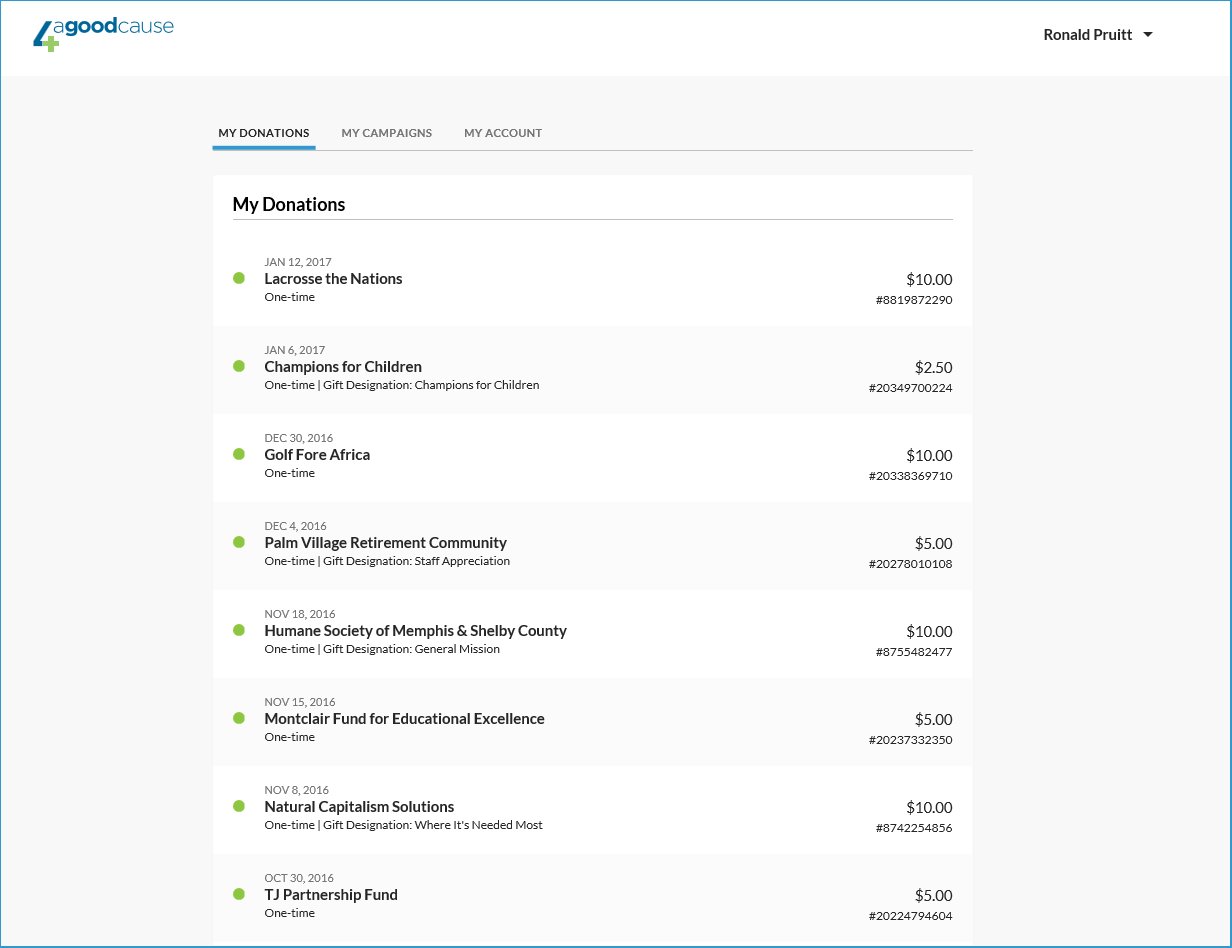The image size is (1232, 948).
Task: Click green status dot for Lacrosse the Nations
Action: pos(239,278)
